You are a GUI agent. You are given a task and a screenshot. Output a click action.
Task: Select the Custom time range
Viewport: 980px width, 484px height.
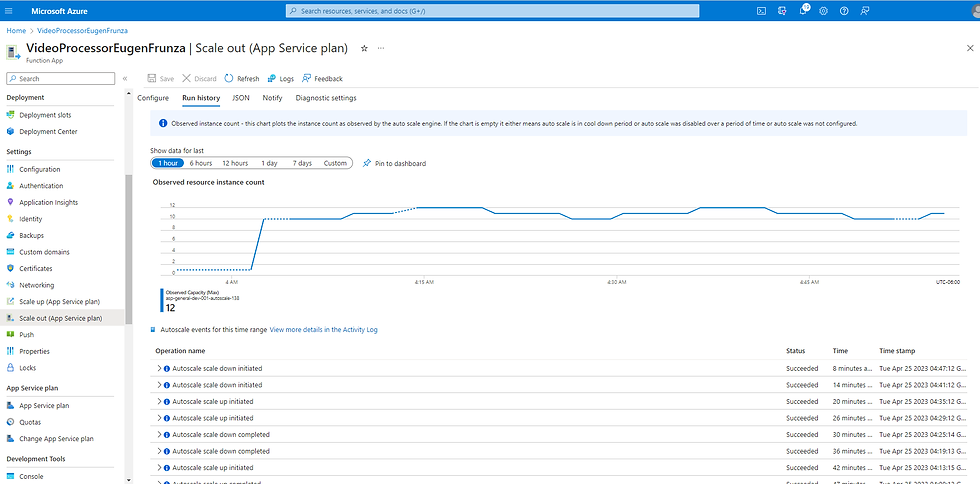[335, 163]
